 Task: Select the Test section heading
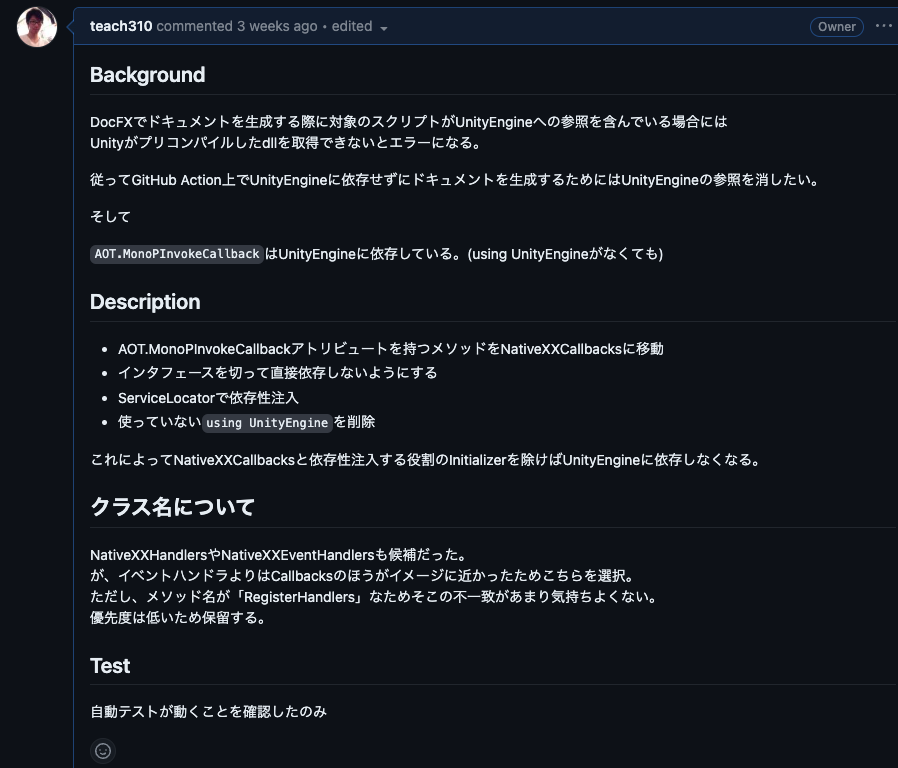point(110,665)
